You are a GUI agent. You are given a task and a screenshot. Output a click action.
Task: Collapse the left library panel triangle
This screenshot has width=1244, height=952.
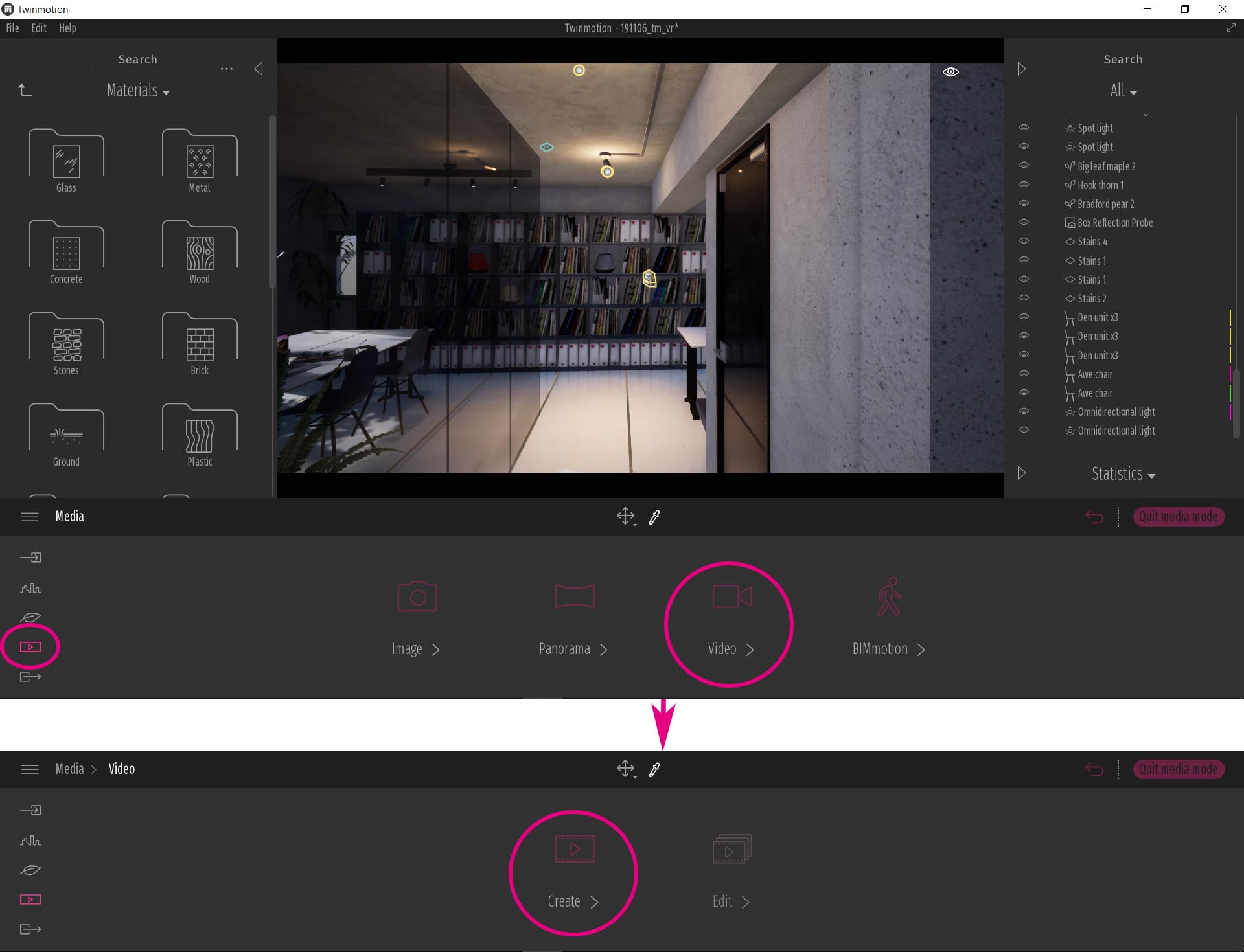(x=259, y=69)
